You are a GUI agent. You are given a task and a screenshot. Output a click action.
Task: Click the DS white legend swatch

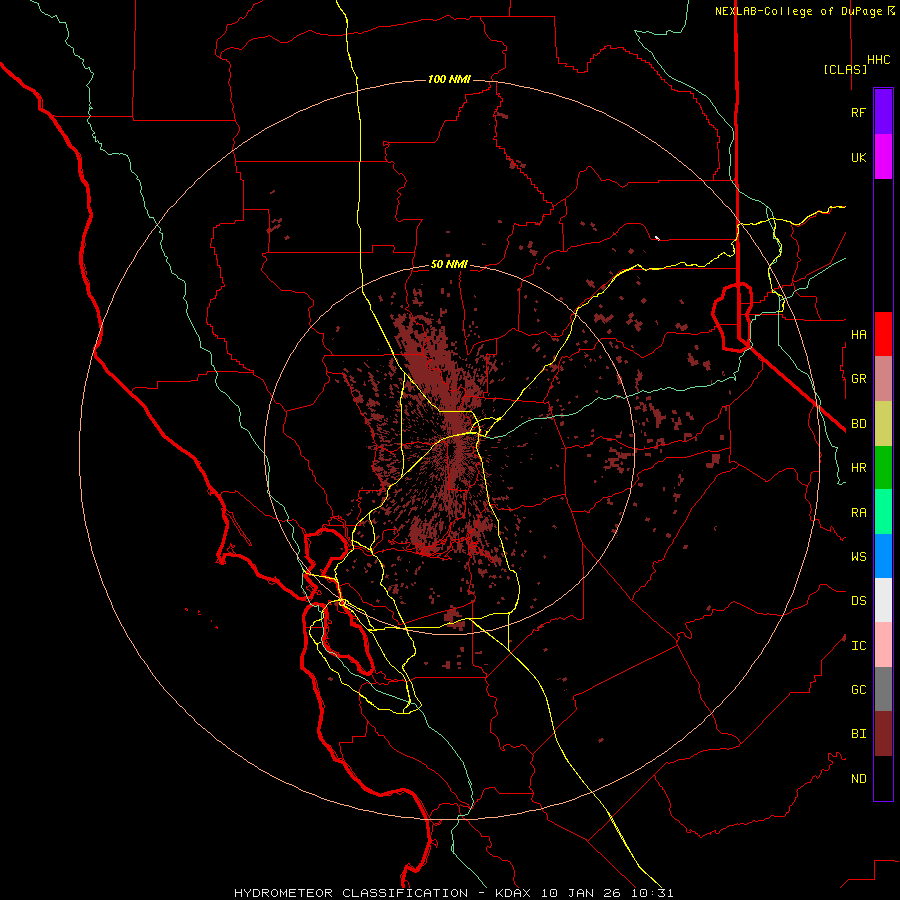(883, 600)
